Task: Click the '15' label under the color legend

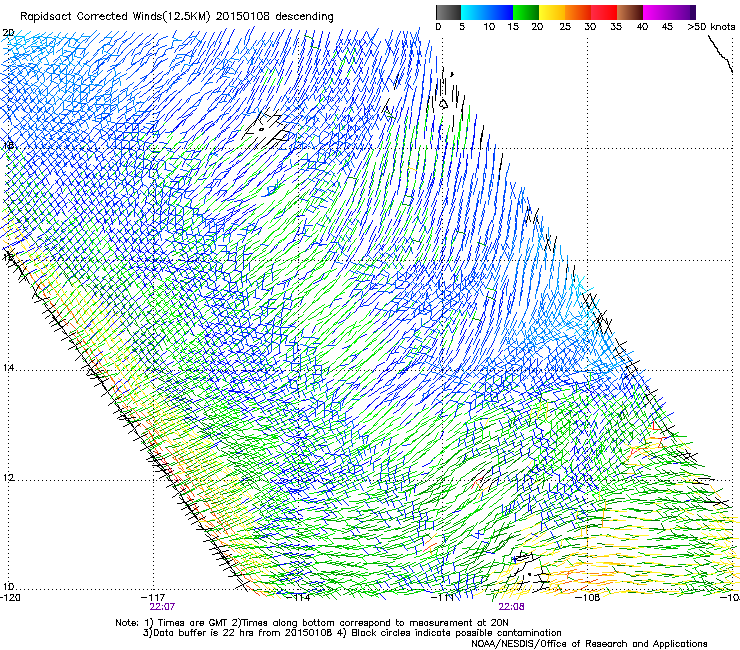Action: [513, 27]
